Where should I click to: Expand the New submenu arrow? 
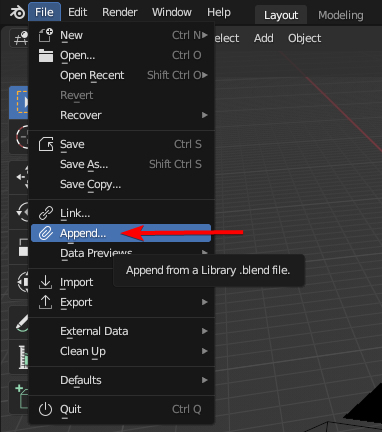point(205,35)
